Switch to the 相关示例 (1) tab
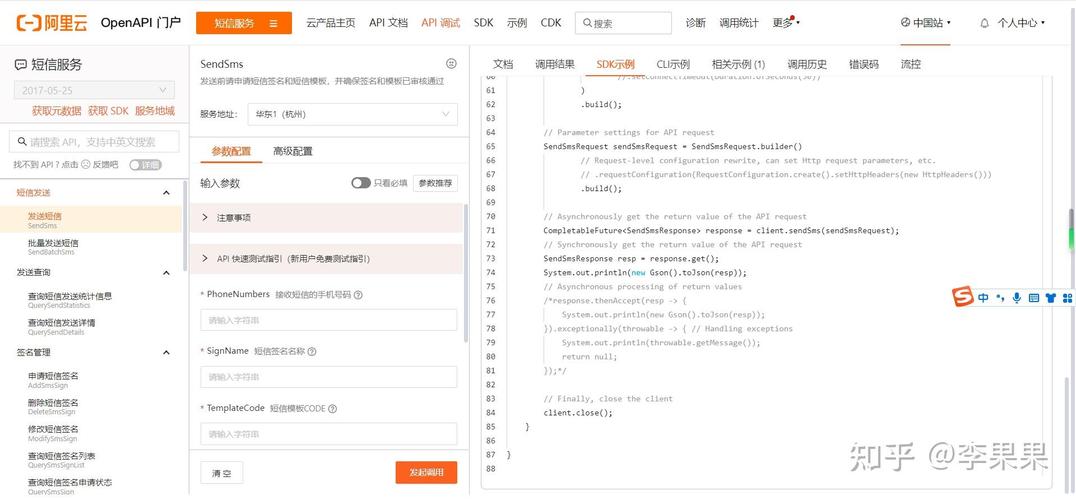Viewport: 1076px width, 500px height. (738, 64)
